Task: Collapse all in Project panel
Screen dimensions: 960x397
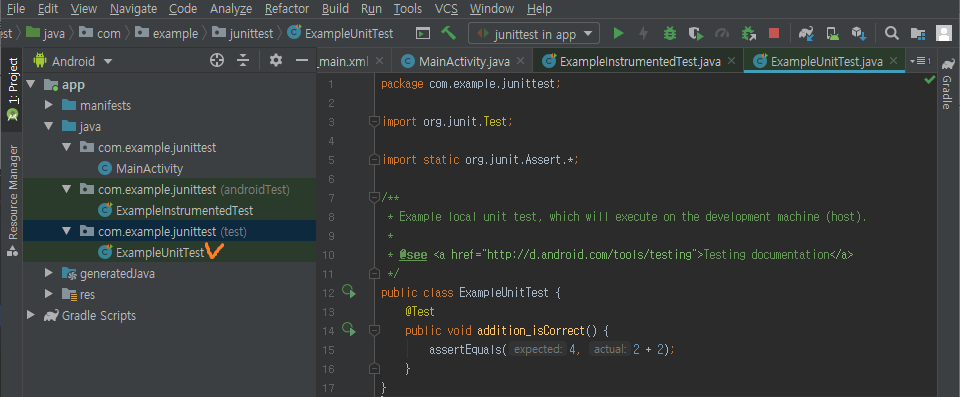Action: pos(243,60)
